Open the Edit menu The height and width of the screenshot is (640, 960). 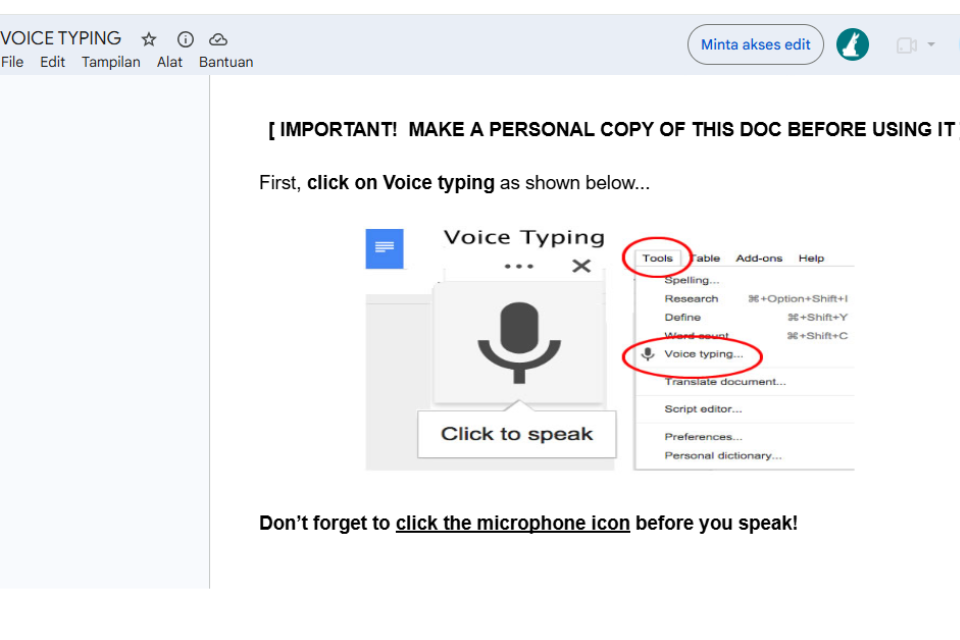point(53,62)
